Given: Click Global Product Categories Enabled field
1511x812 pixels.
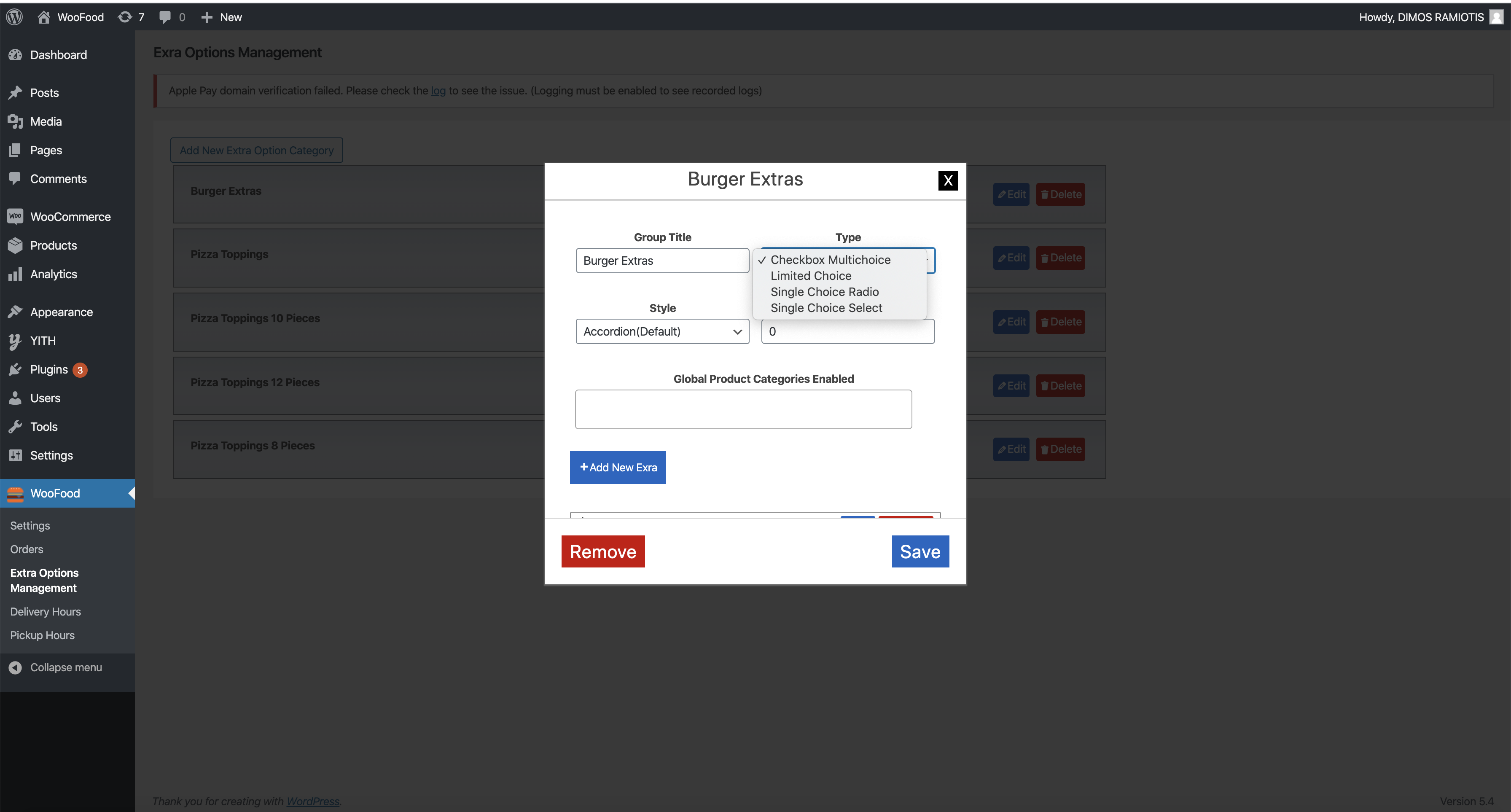Looking at the screenshot, I should pyautogui.click(x=743, y=409).
